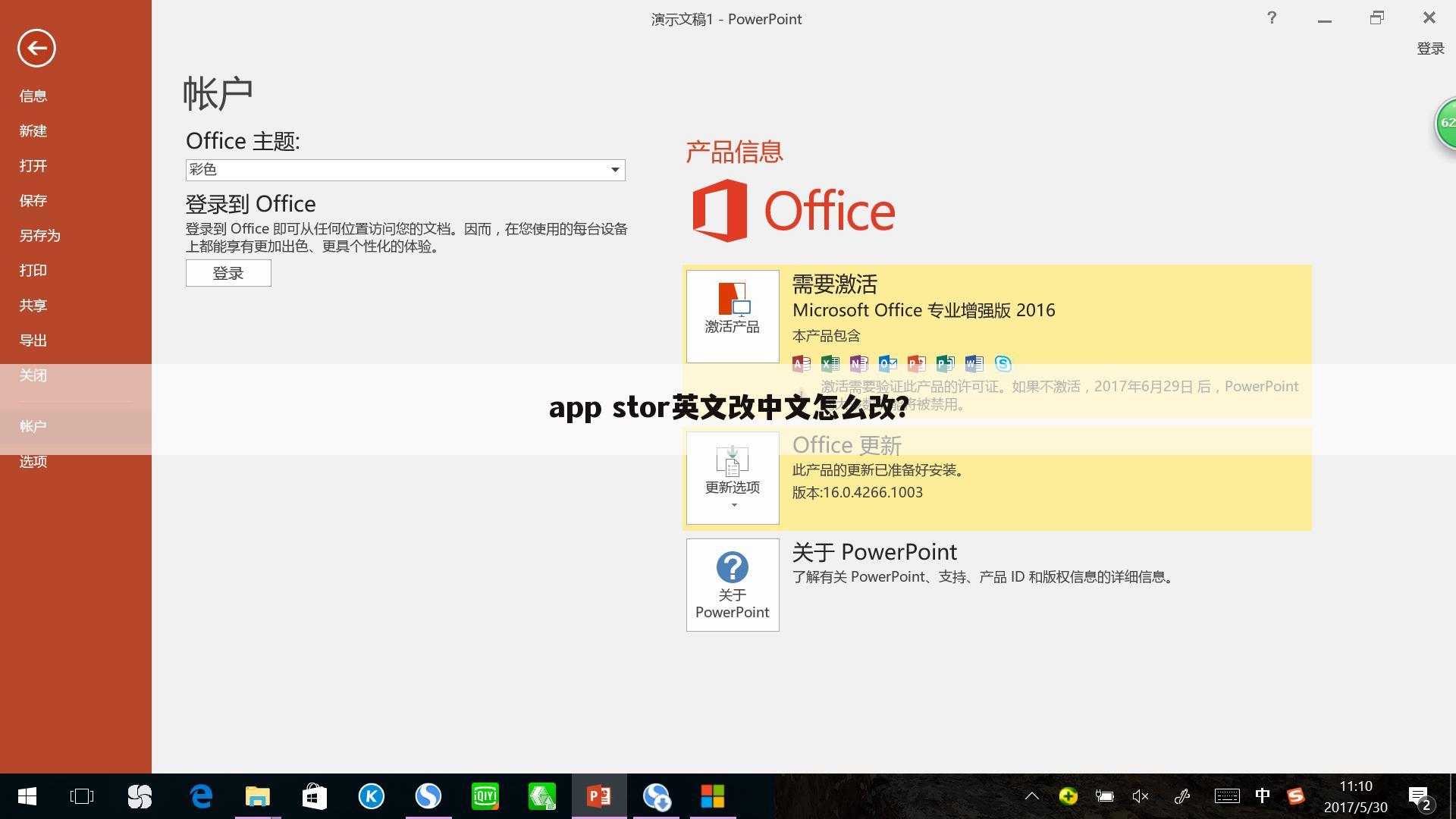Open 选项 from the sidebar
This screenshot has height=819, width=1456.
33,462
